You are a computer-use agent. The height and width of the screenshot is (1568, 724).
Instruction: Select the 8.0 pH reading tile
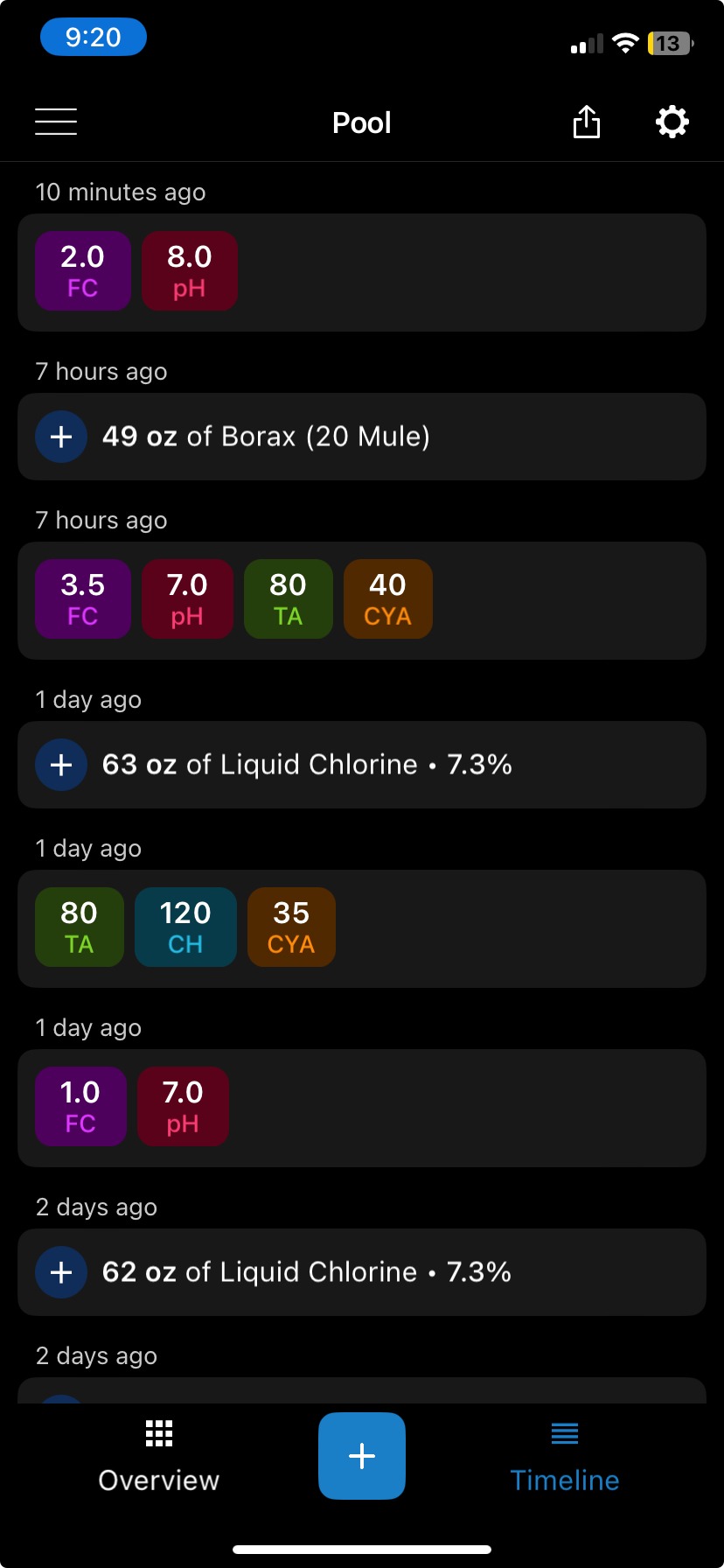point(190,270)
